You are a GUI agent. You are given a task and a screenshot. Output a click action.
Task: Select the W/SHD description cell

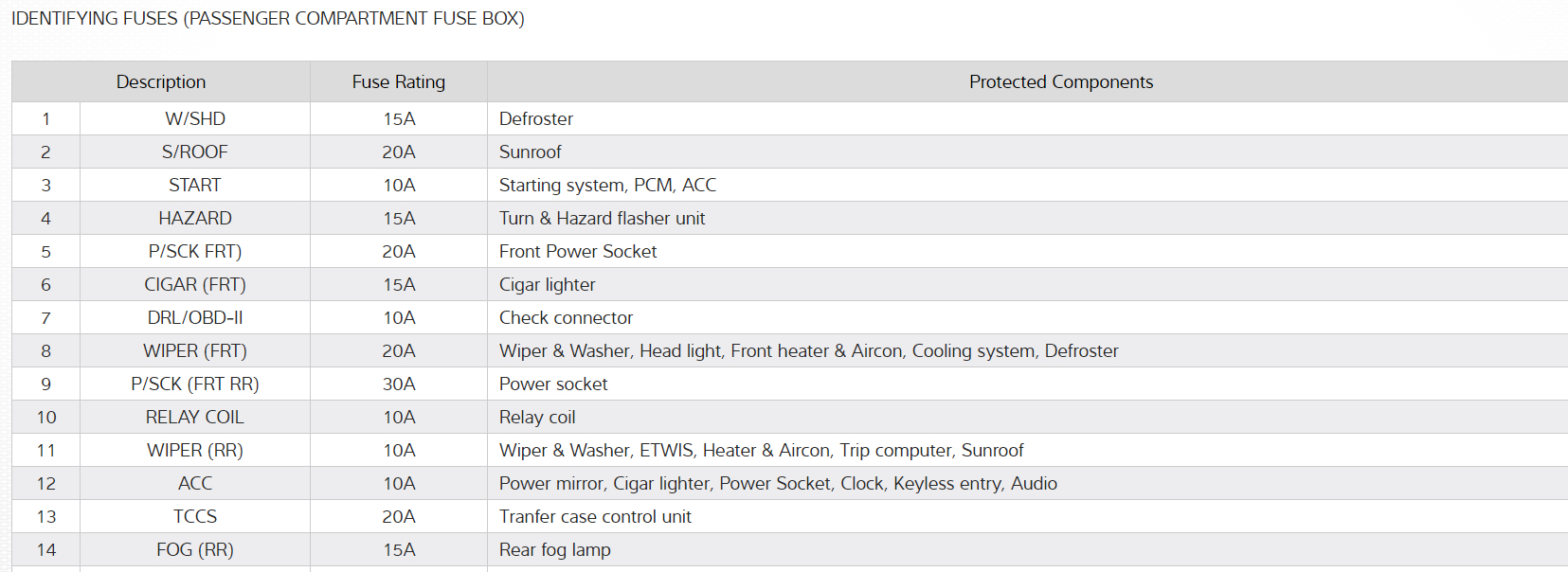click(195, 119)
